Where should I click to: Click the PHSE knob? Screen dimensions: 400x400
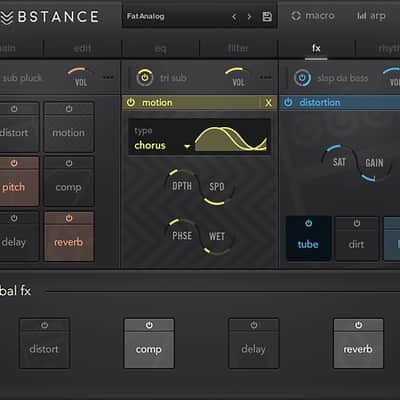[182, 236]
